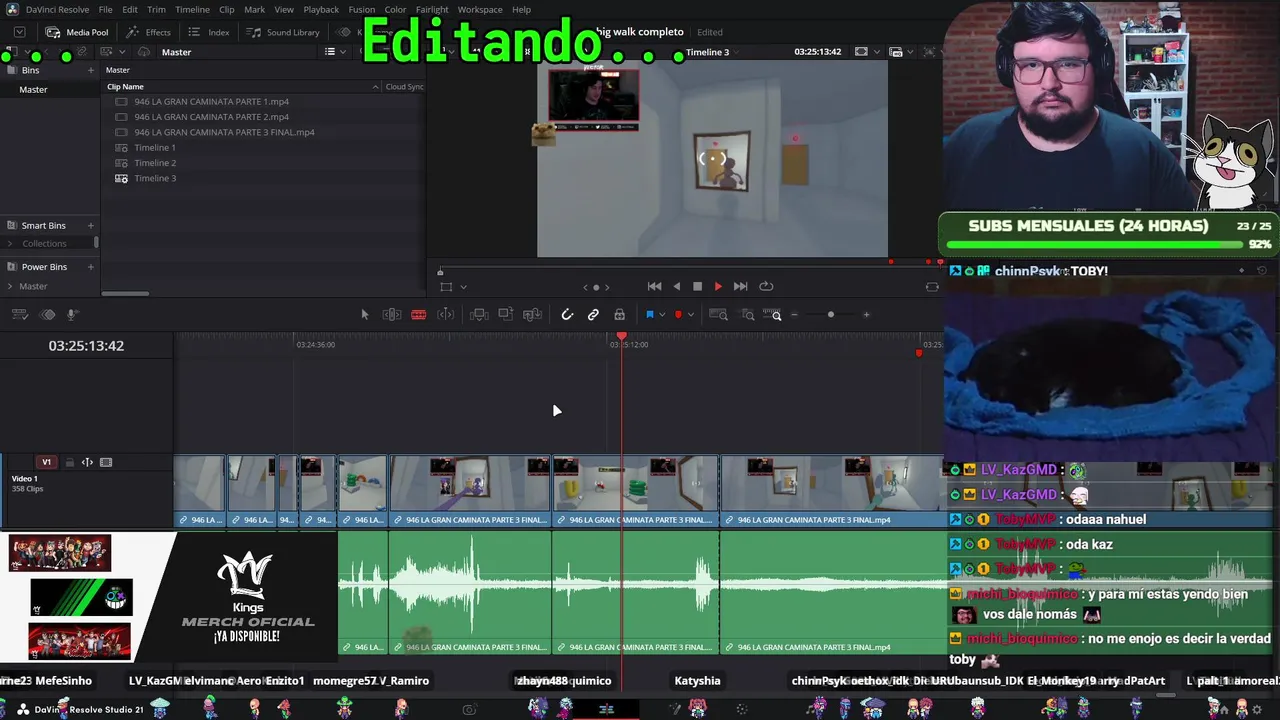
Task: Open the Fairlight menu
Action: coord(432,9)
